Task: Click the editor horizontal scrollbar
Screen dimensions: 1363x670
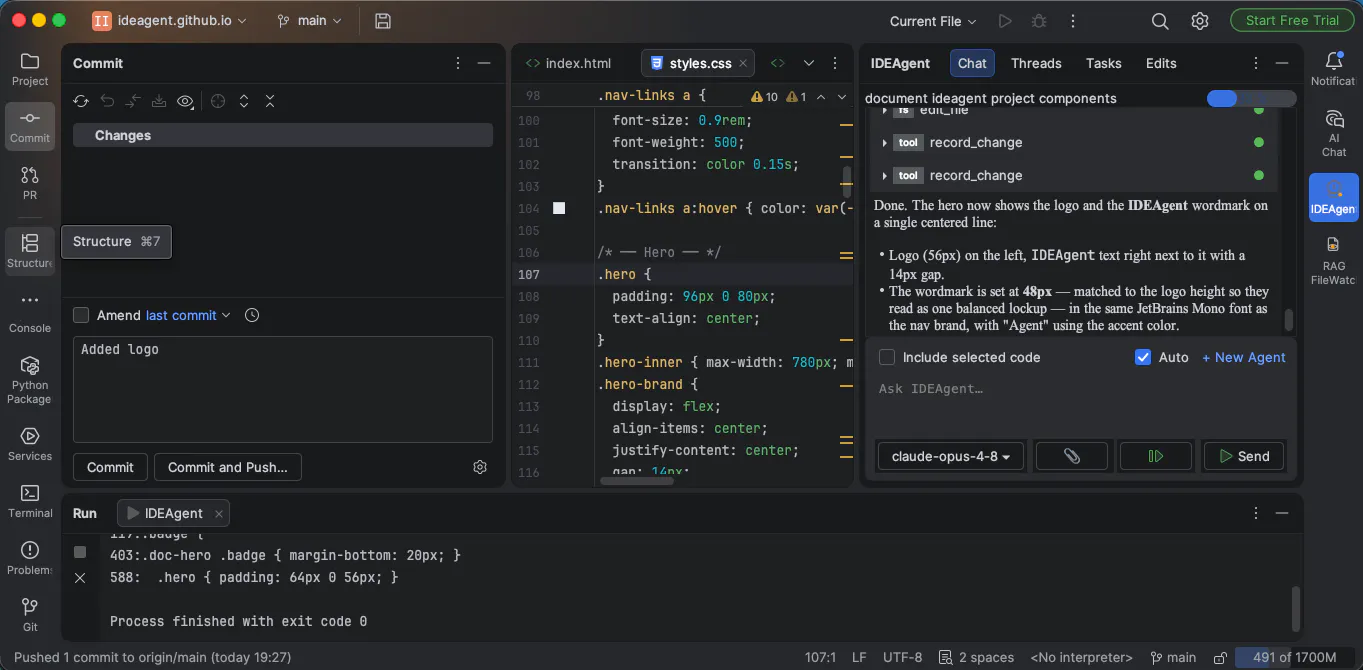Action: pos(637,480)
